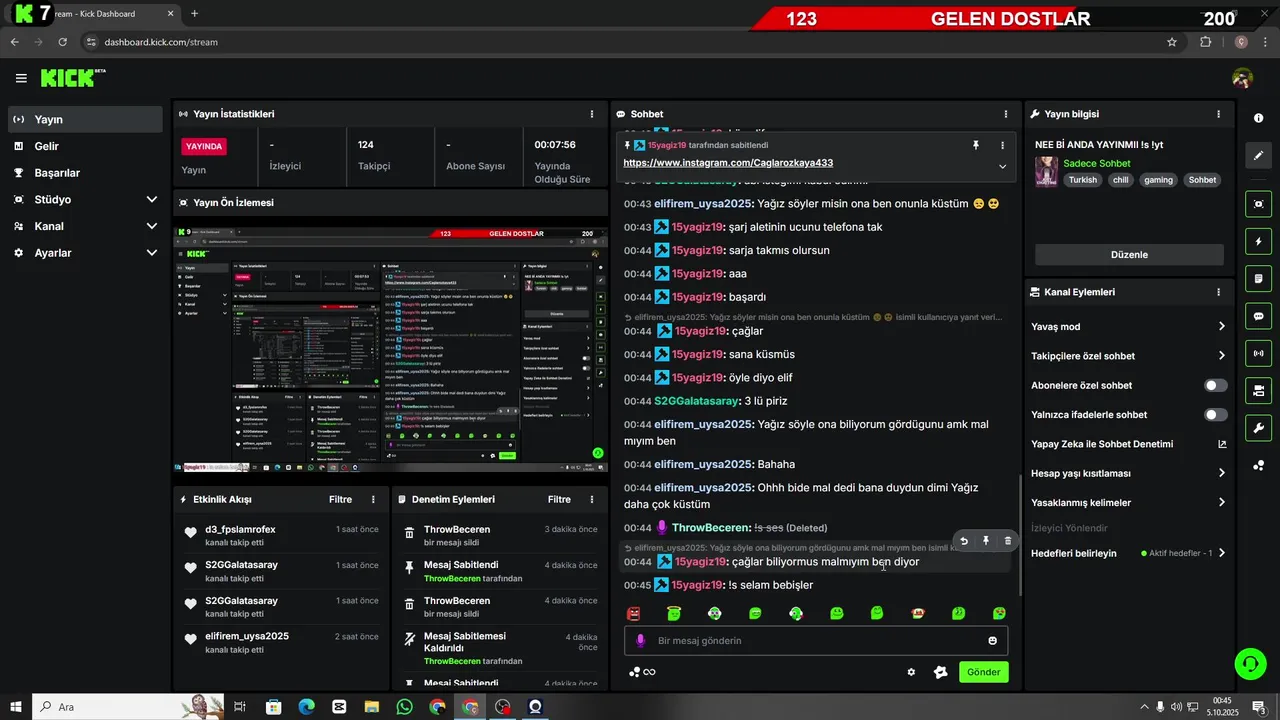Reply to hovered chat message
Viewport: 1280px width, 720px height.
tap(964, 541)
